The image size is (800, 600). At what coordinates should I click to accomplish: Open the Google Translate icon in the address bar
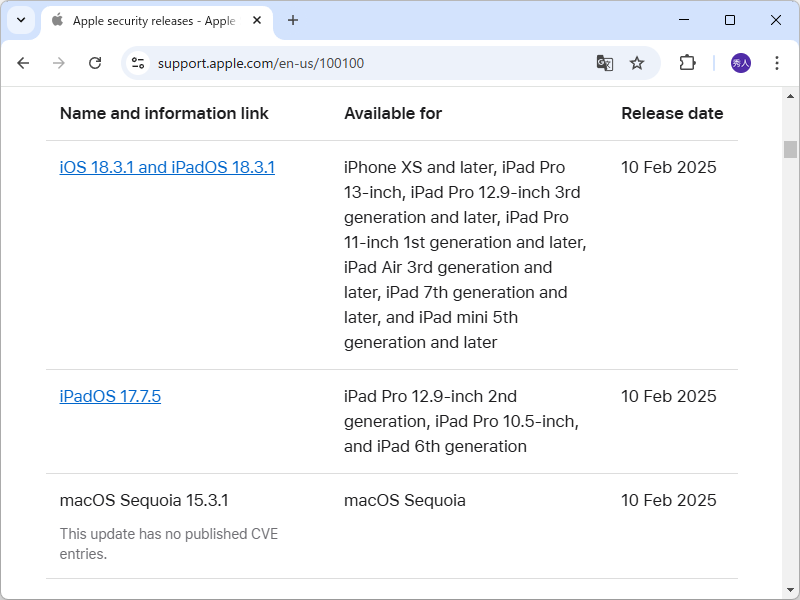pos(604,62)
